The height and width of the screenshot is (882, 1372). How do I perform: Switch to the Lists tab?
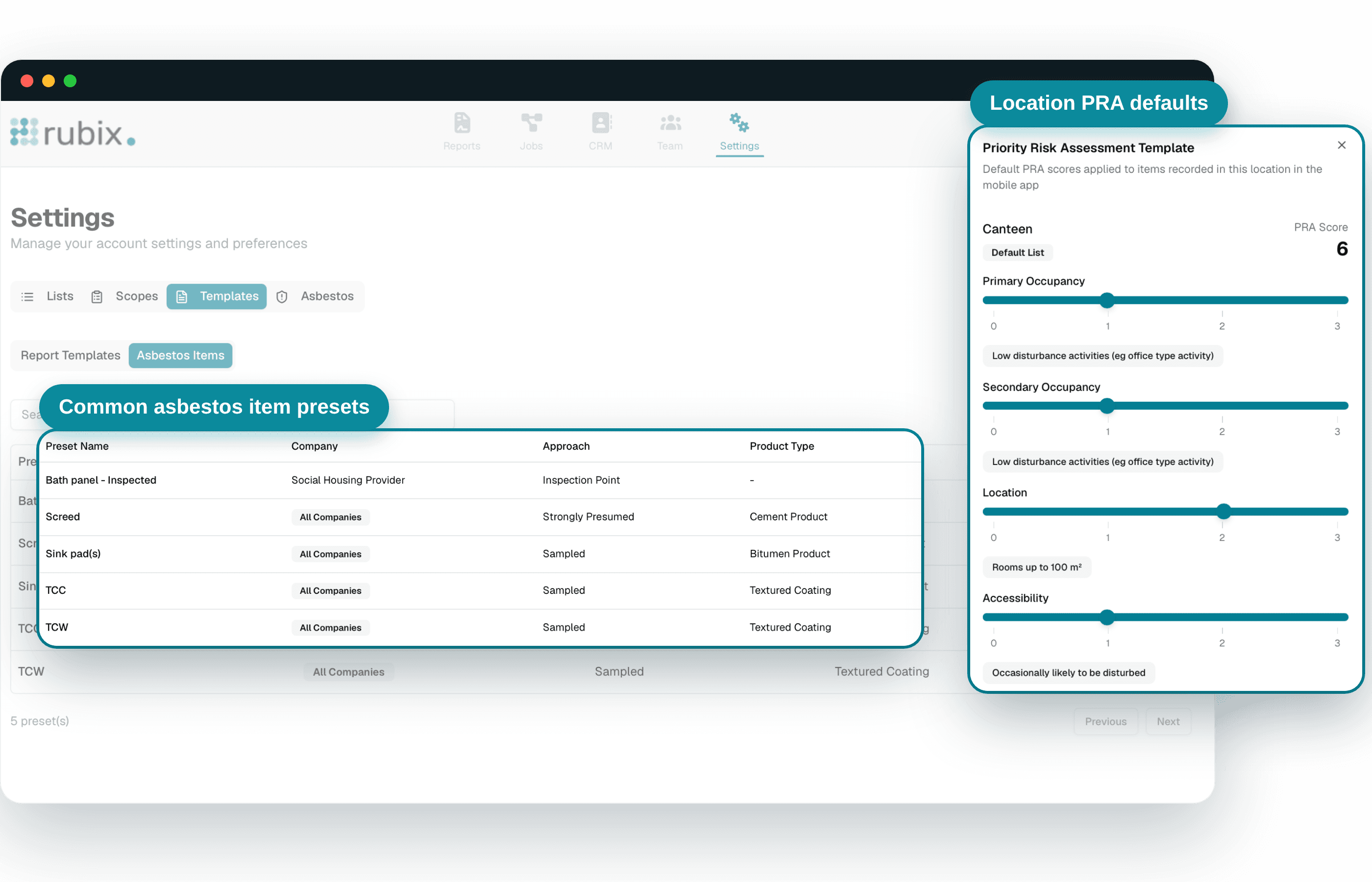pyautogui.click(x=48, y=296)
